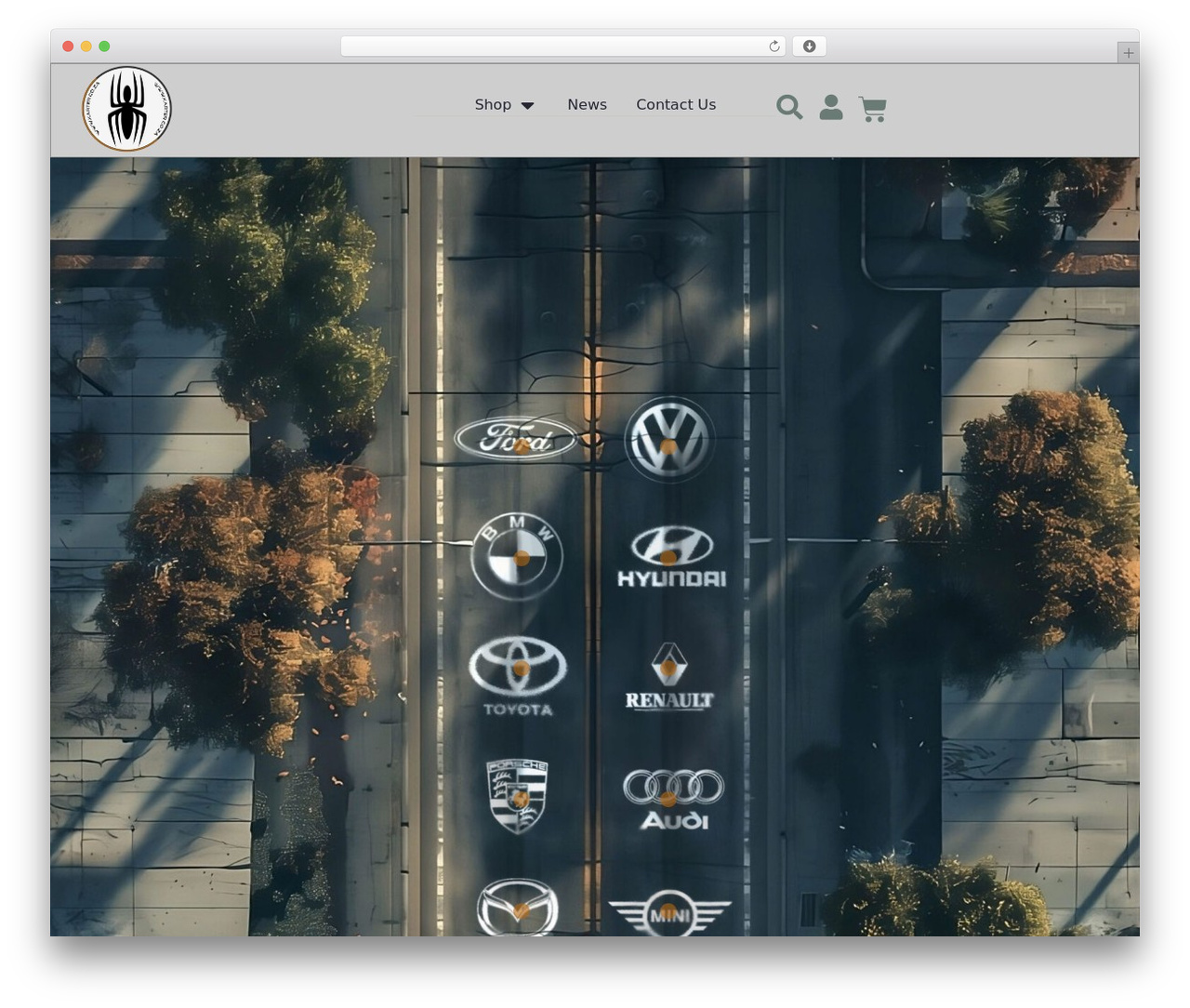Screen dimensions: 1190x1008
Task: View the shopping cart icon
Action: 872,109
